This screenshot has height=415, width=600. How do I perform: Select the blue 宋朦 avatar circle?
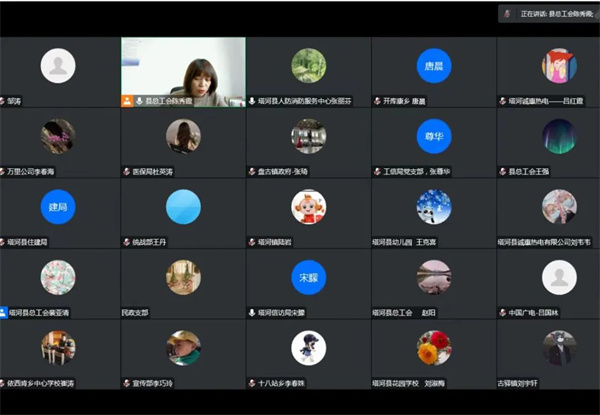(x=308, y=277)
